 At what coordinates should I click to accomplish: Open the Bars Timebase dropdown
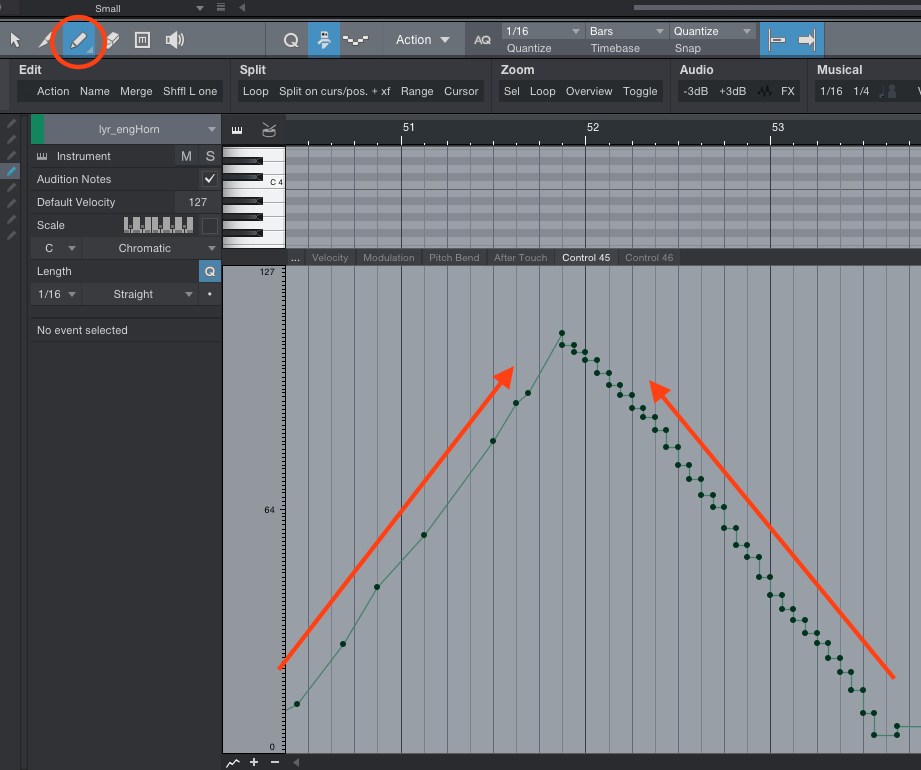coord(627,31)
